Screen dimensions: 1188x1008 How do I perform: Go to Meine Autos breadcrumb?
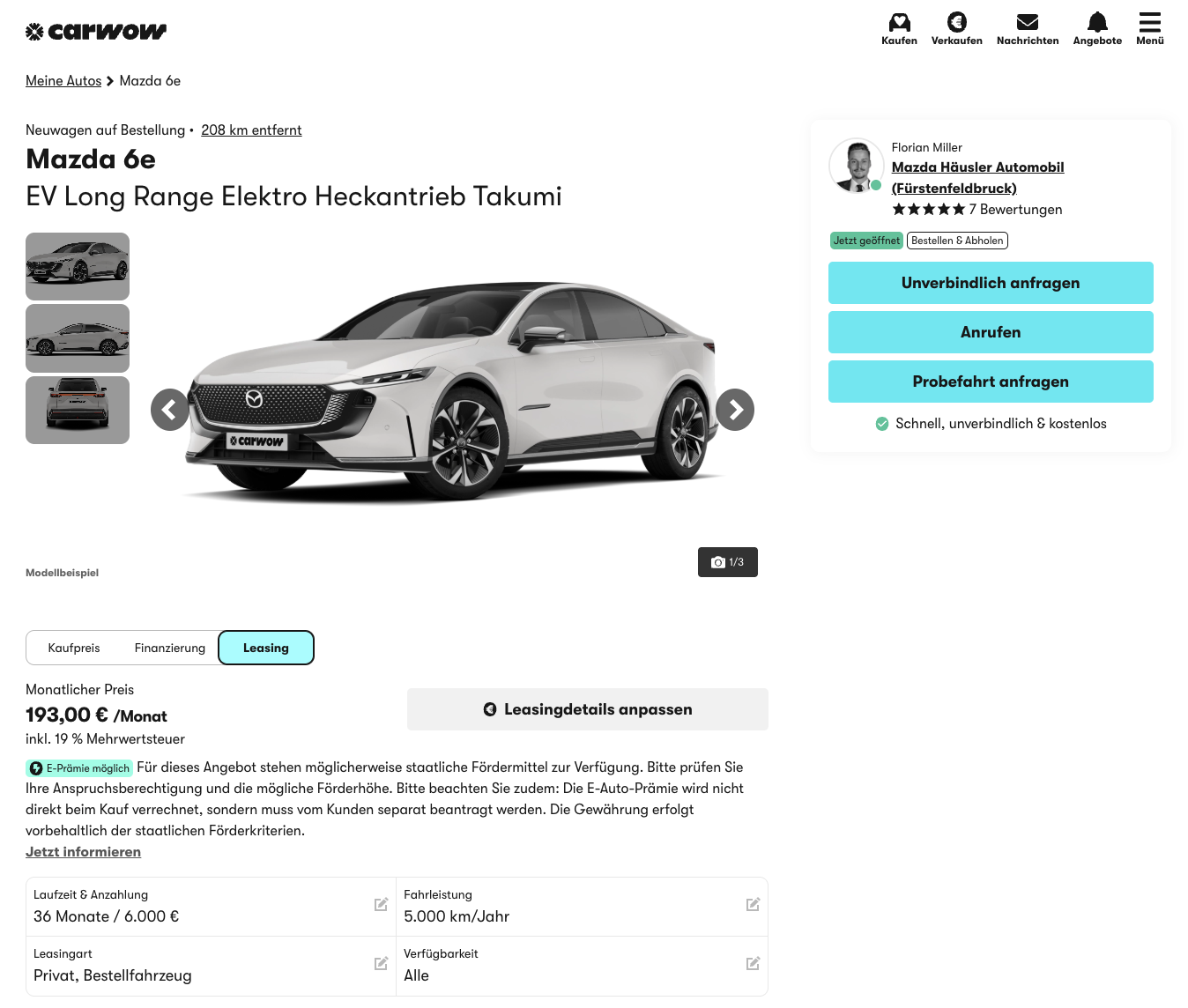(x=63, y=81)
